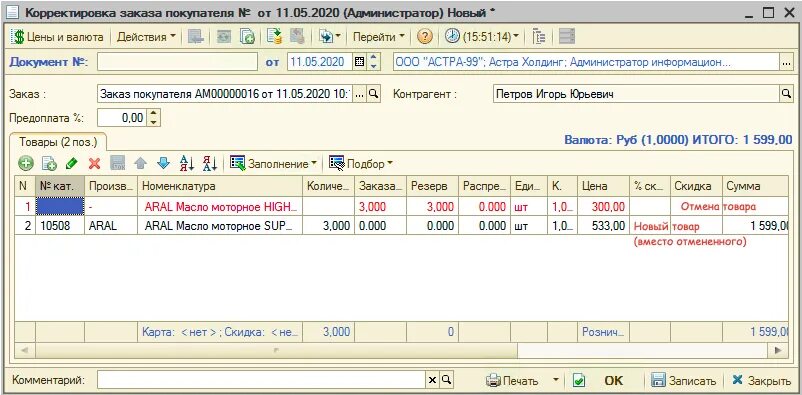Click the highlighted empty № кат. cell in row 1
This screenshot has height=395, width=802.
(60, 207)
